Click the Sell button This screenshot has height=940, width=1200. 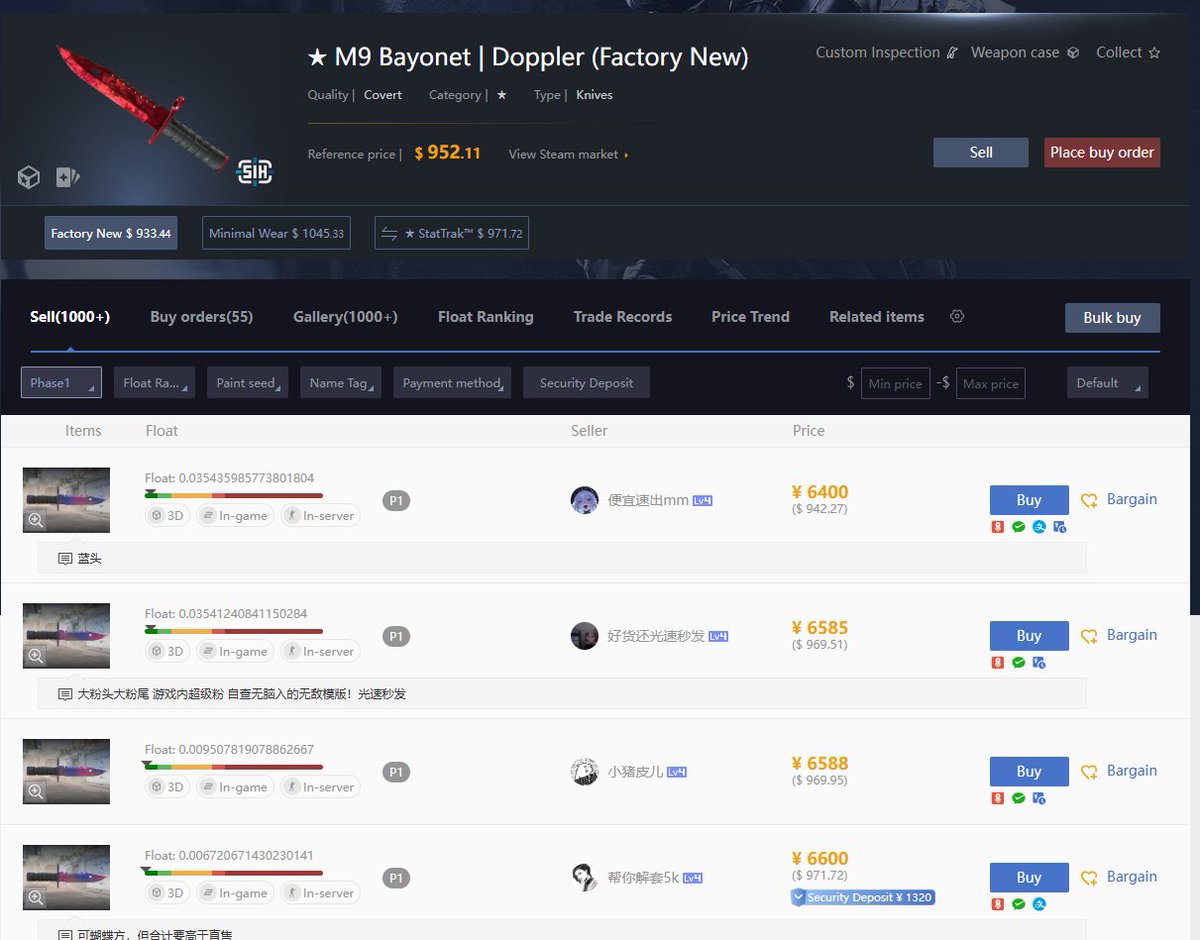(981, 152)
